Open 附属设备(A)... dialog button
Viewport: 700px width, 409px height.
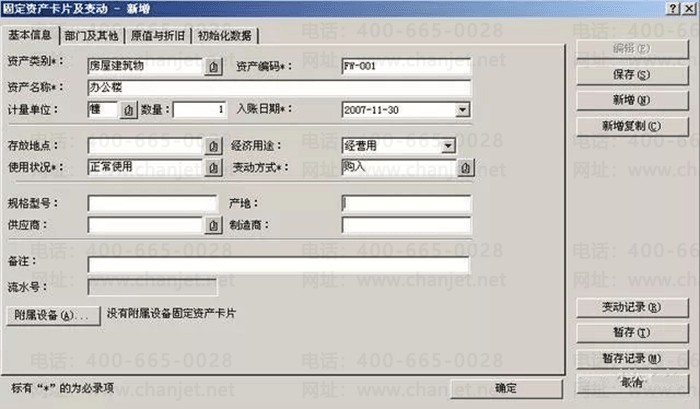[x=53, y=315]
